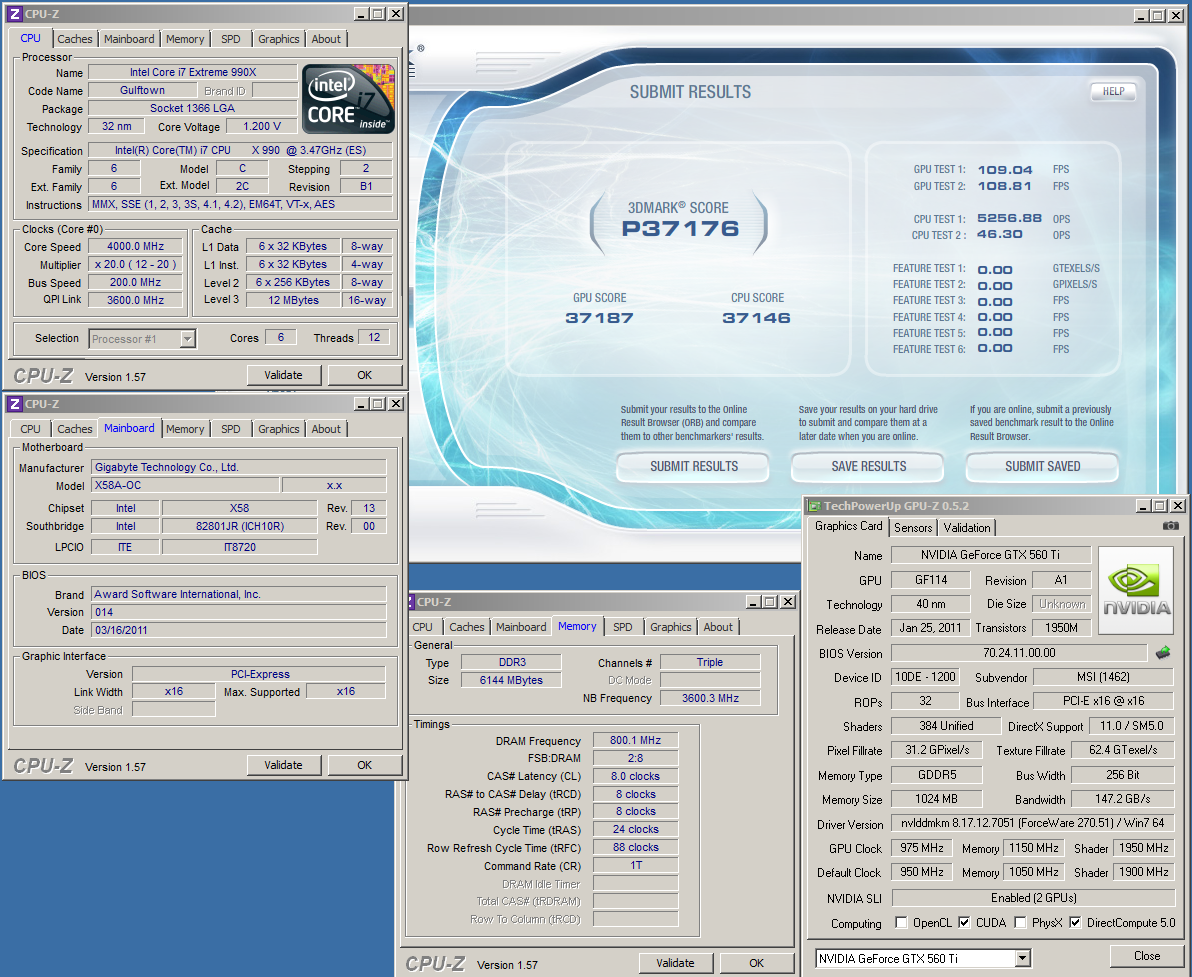Switch to Caches tab in top CPU-Z window

(74, 39)
